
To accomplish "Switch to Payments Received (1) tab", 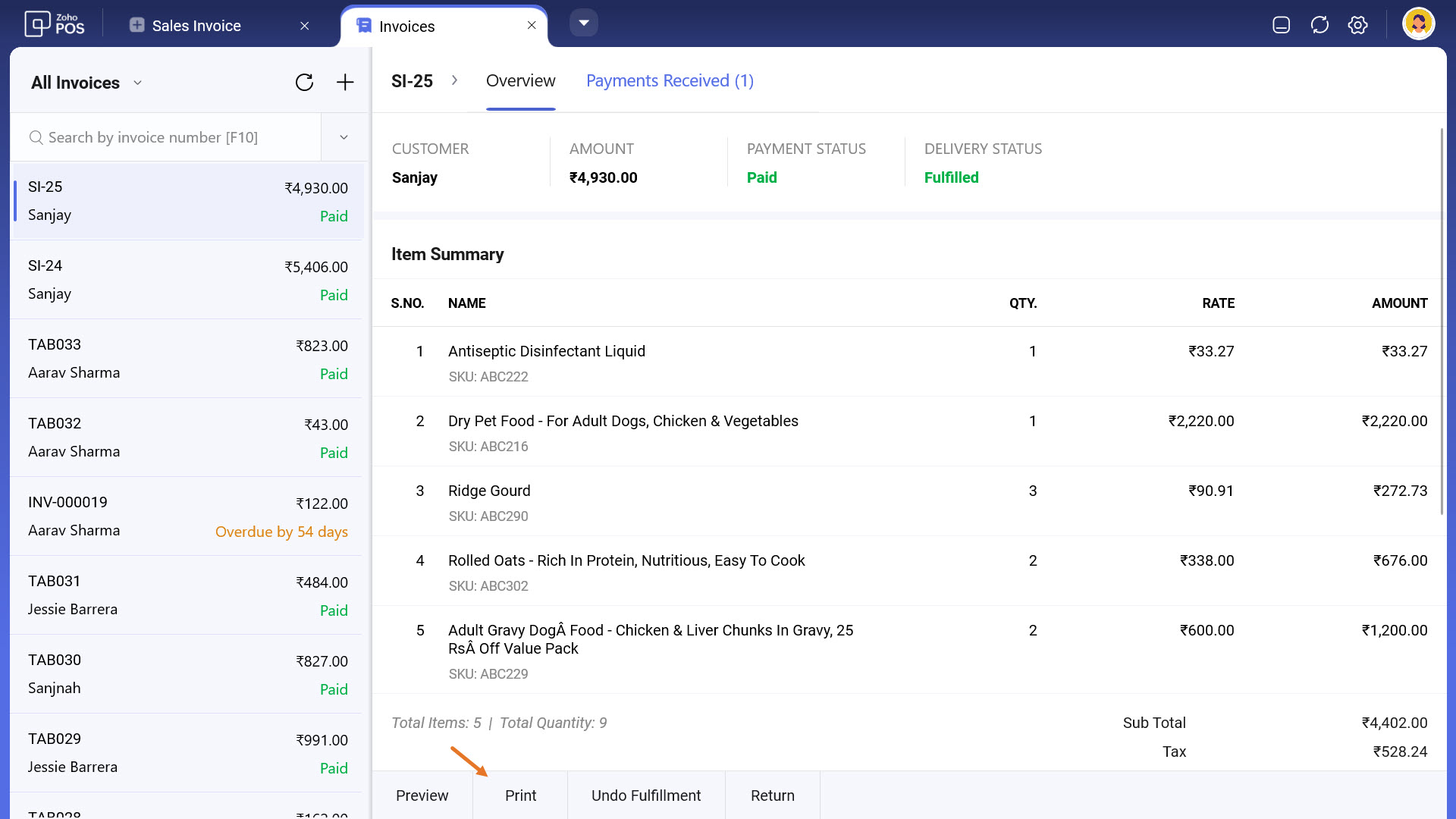I will coord(670,81).
